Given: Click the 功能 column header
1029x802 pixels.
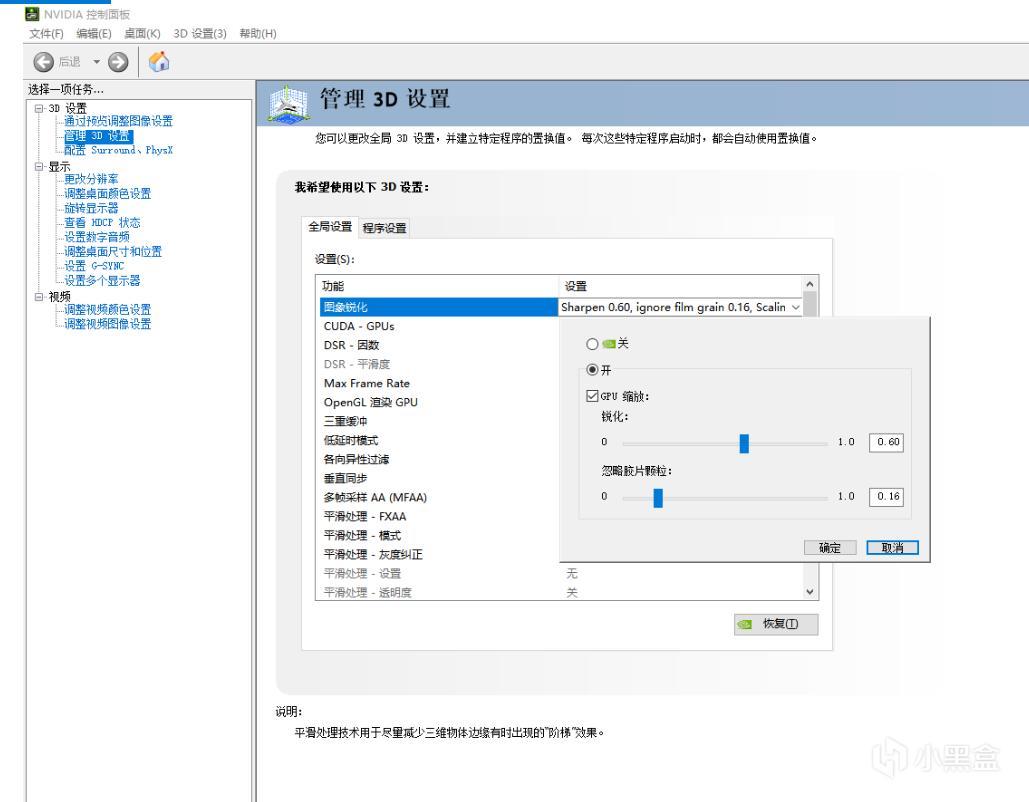Looking at the screenshot, I should pos(437,286).
